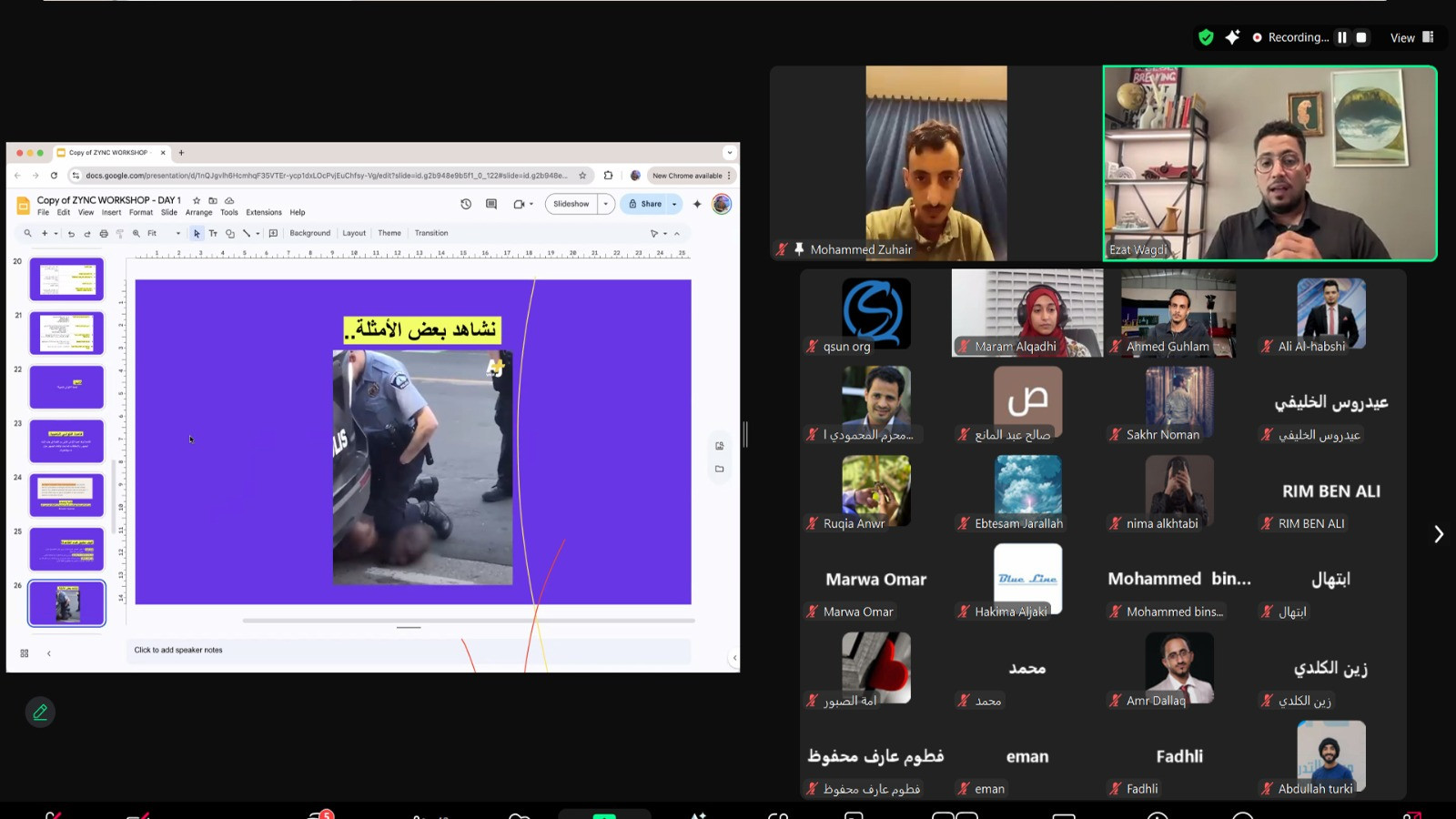Viewport: 1456px width, 819px height.
Task: Select the text box tool
Action: 213,234
